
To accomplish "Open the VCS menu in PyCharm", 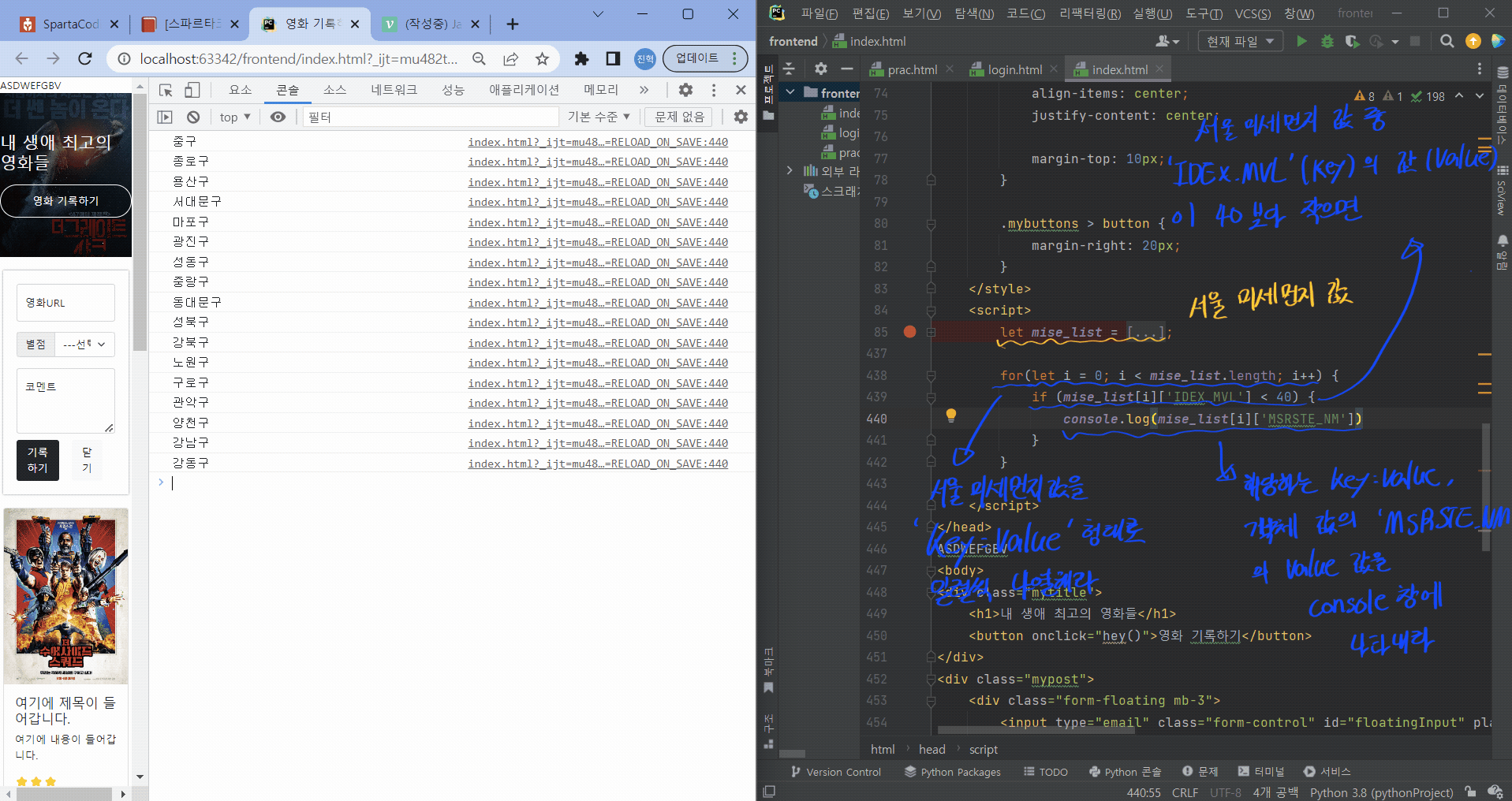I will click(1253, 13).
